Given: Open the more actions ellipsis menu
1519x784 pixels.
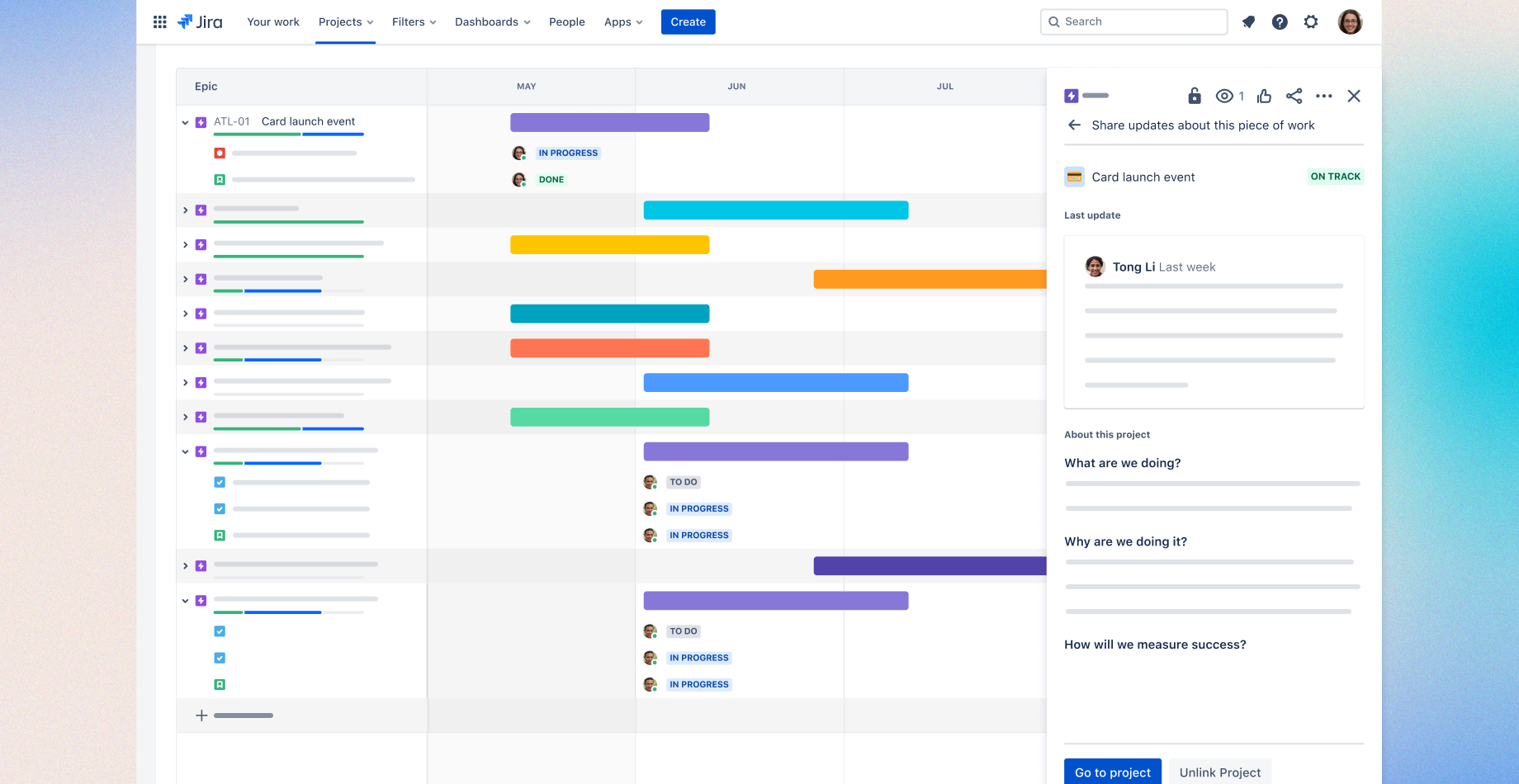Looking at the screenshot, I should pos(1324,97).
